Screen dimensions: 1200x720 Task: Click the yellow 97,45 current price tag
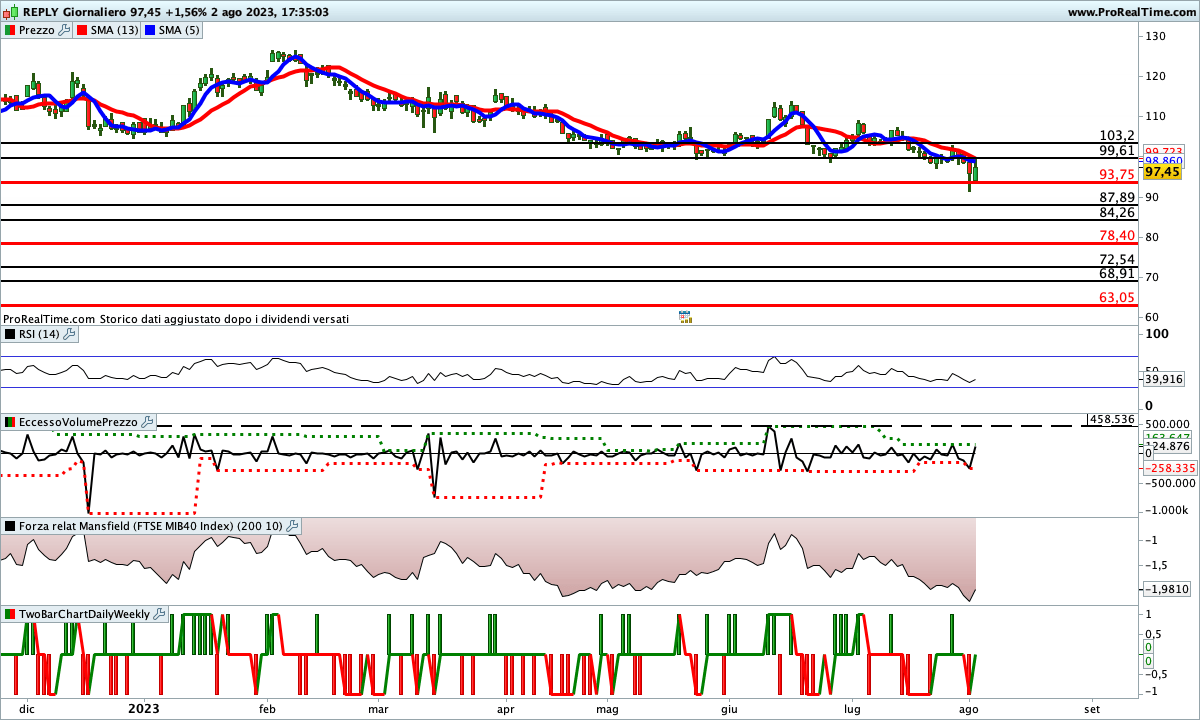1162,172
